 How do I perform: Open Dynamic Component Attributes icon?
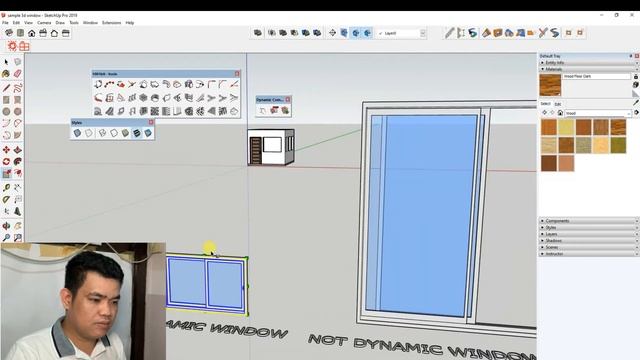coord(285,110)
